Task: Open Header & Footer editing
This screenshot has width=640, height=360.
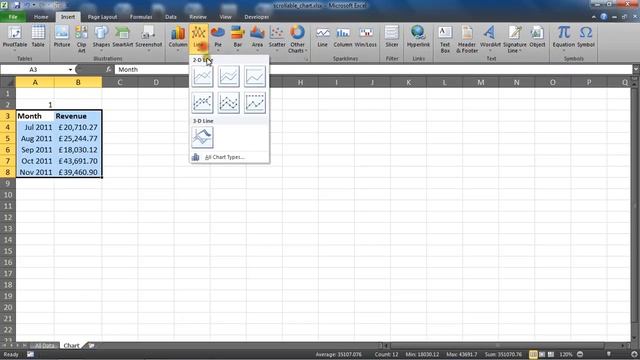Action: pos(467,39)
